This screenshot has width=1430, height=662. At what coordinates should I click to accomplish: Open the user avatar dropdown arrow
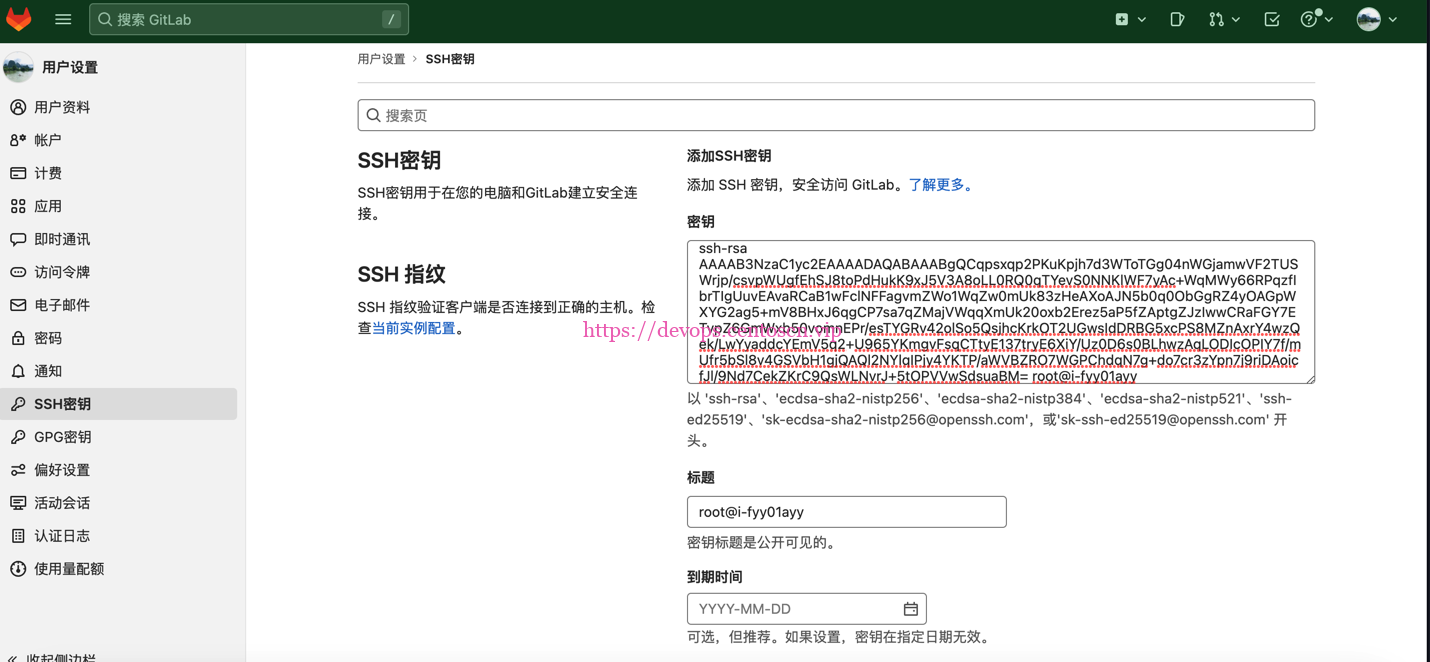pyautogui.click(x=1393, y=18)
